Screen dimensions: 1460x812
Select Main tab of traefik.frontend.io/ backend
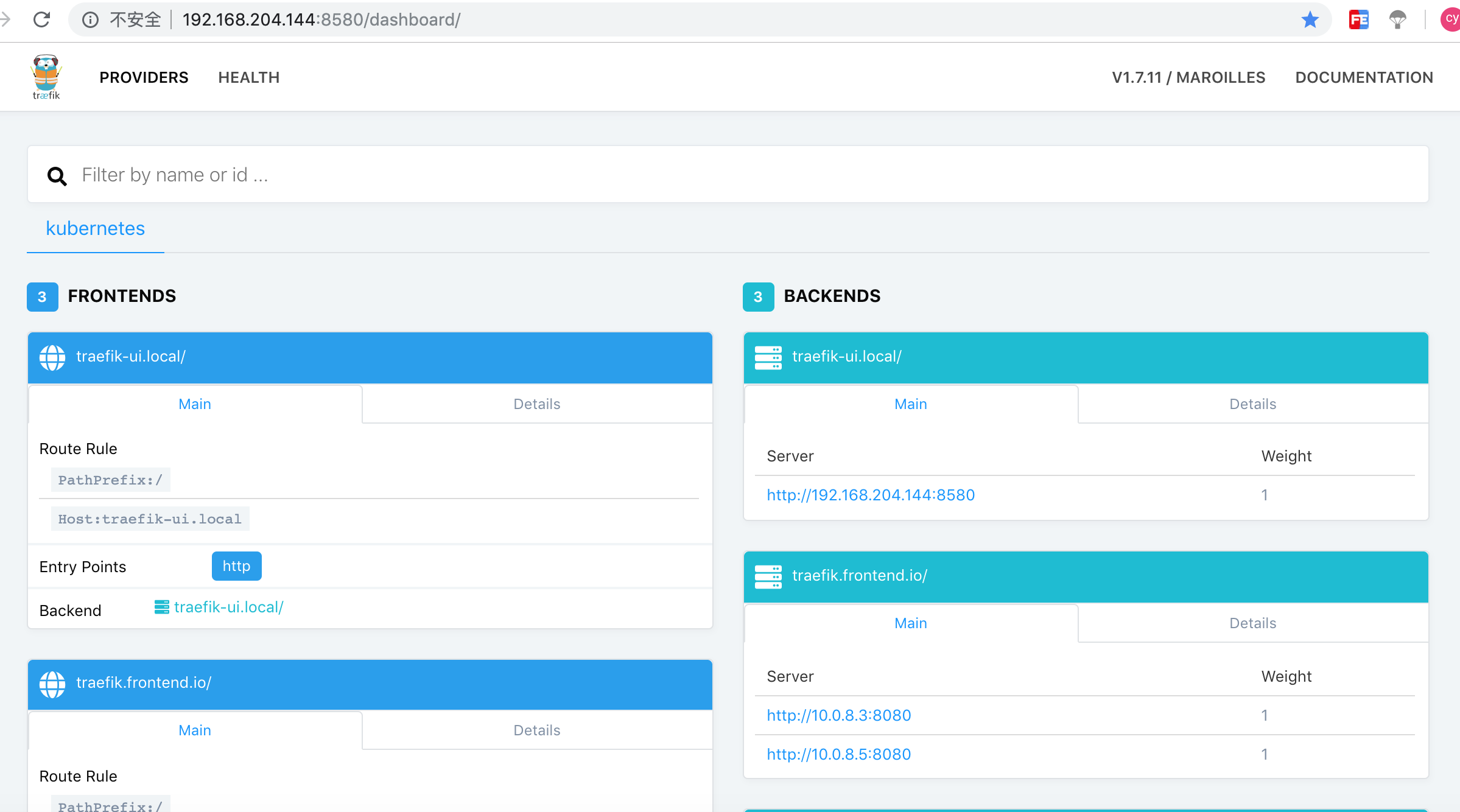911,623
